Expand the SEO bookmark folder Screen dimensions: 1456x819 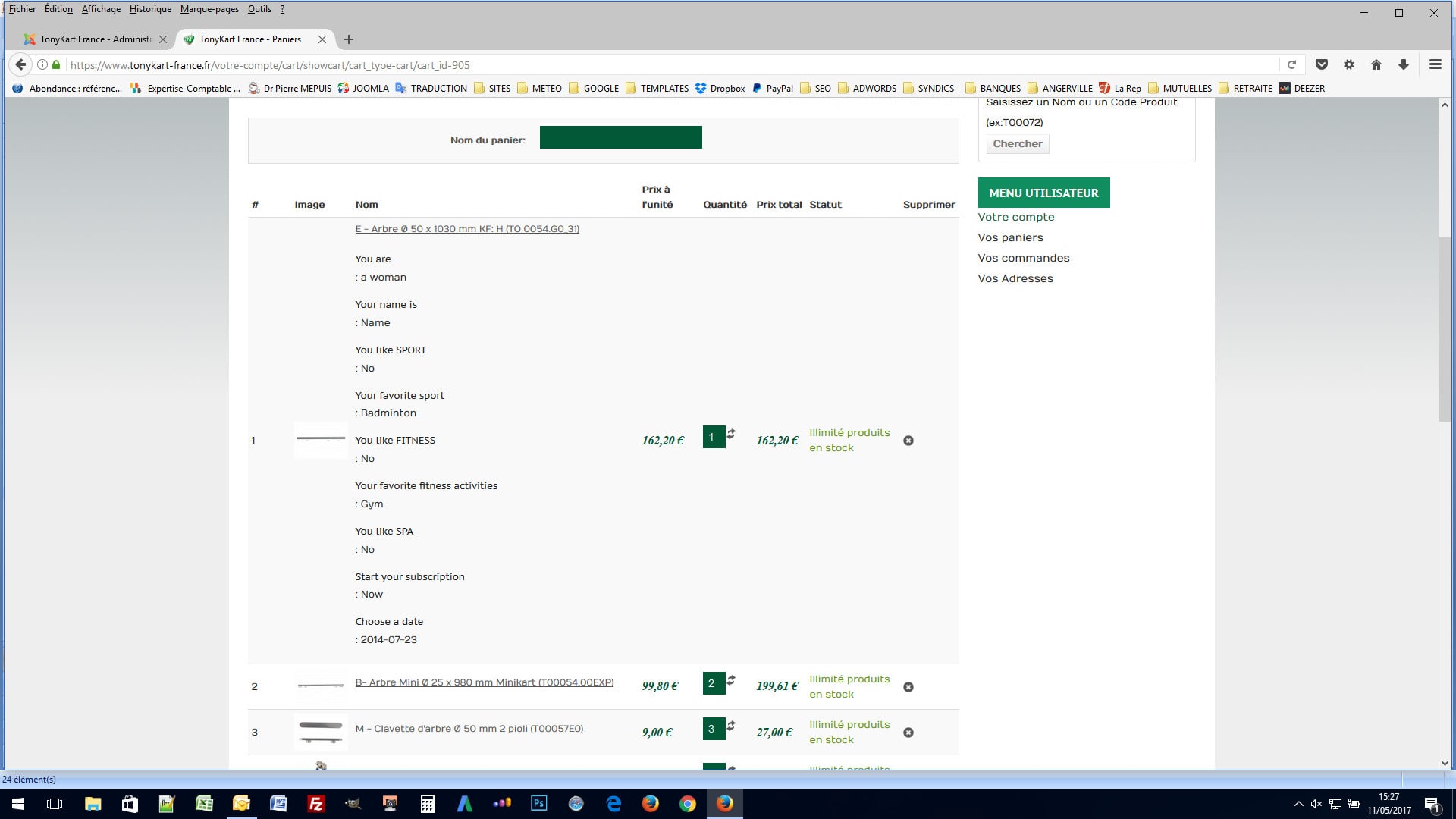coord(815,88)
